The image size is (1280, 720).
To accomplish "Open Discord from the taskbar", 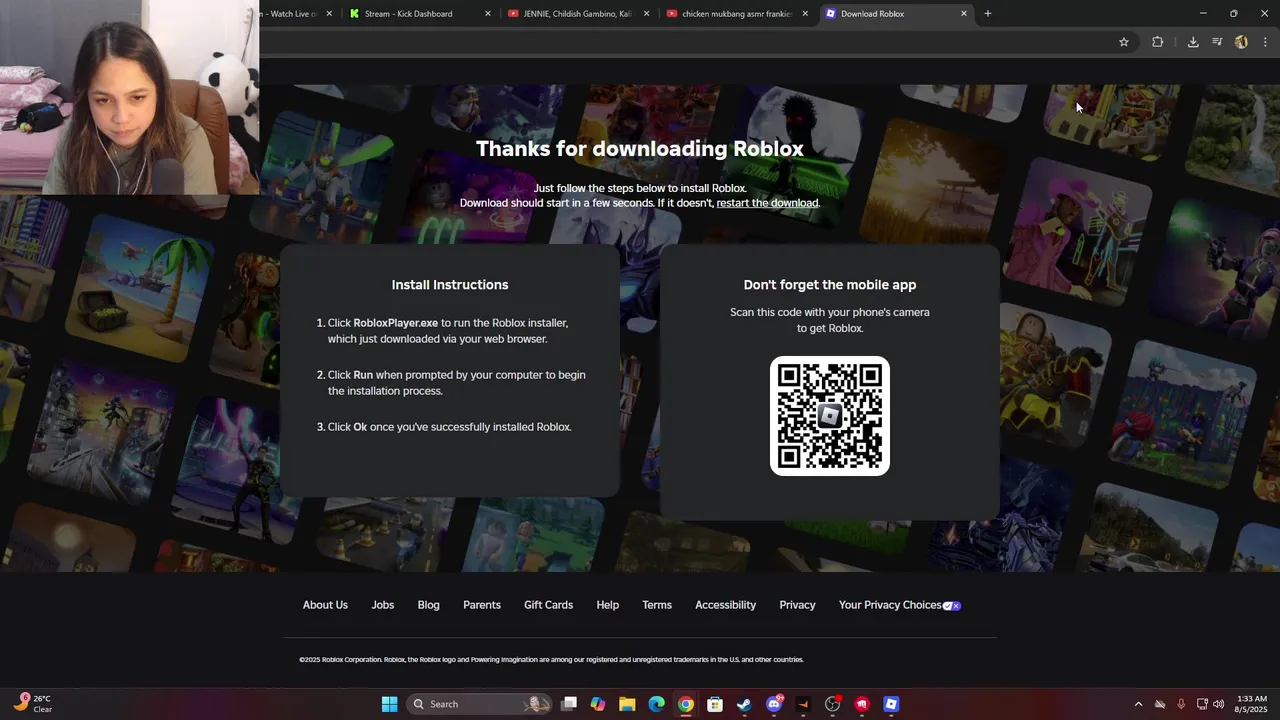I will tap(774, 704).
